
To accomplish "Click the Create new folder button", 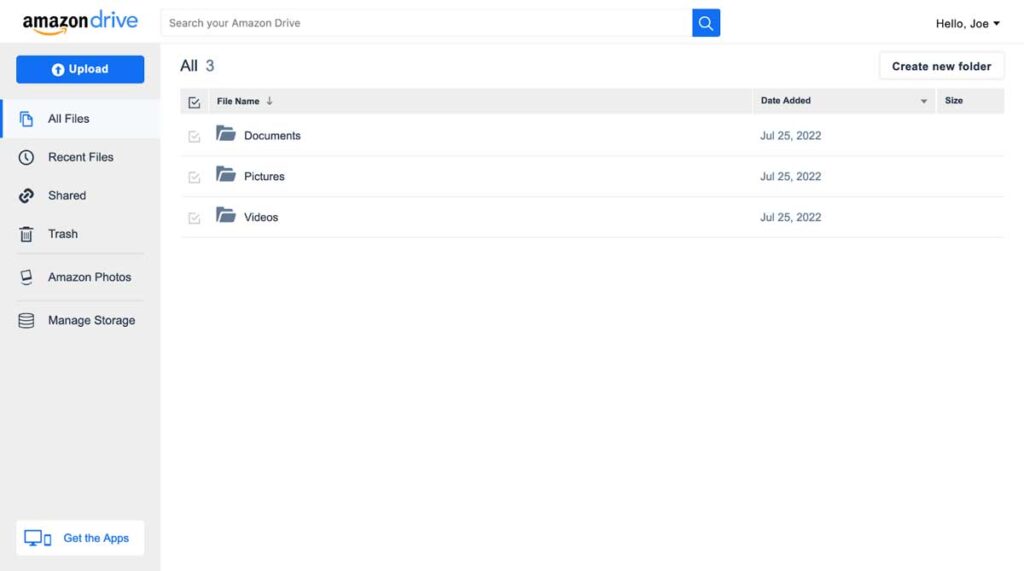I will (x=941, y=66).
